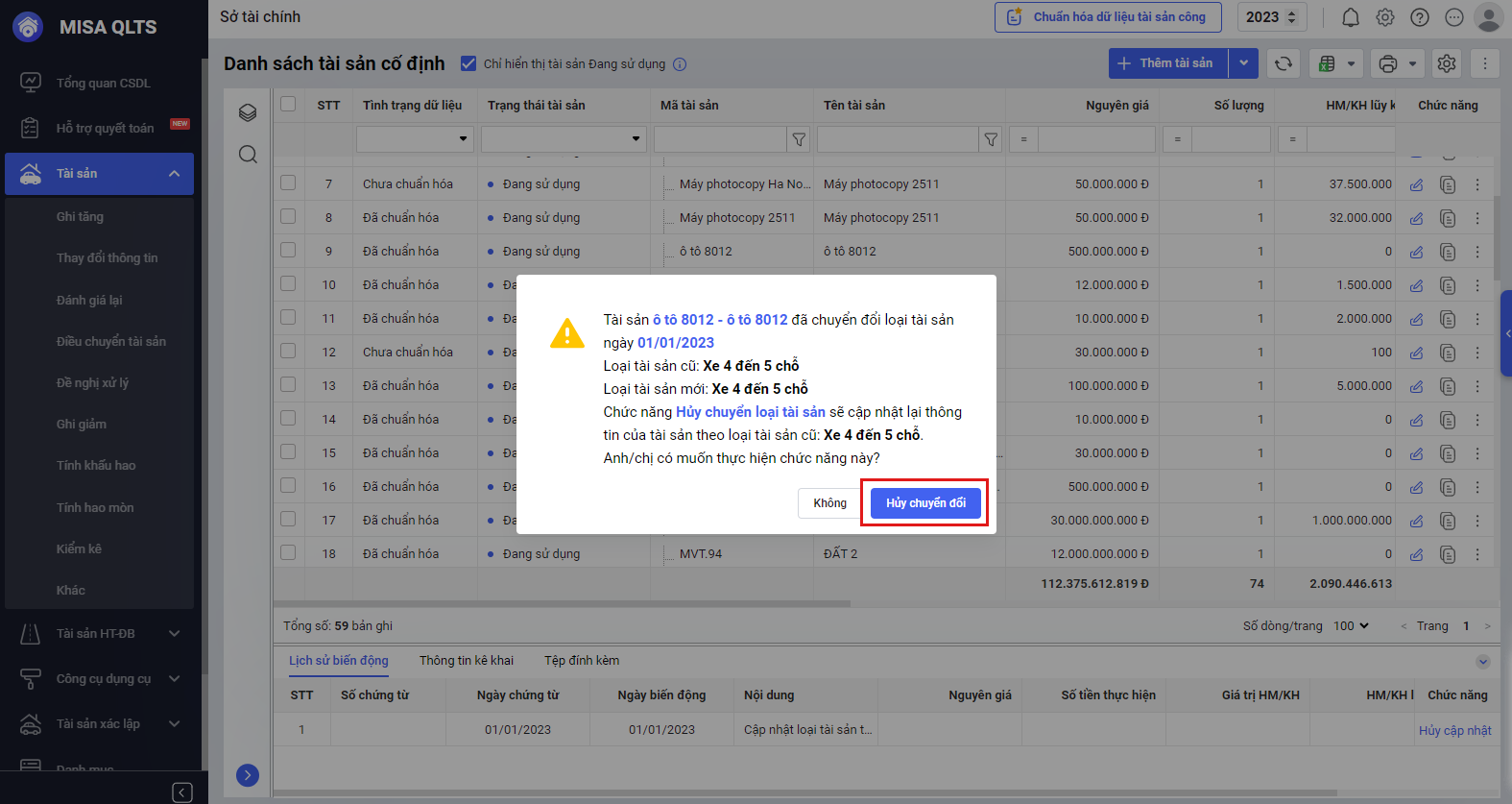Open 'Ghi tăng' in the sidebar menu

tap(80, 216)
